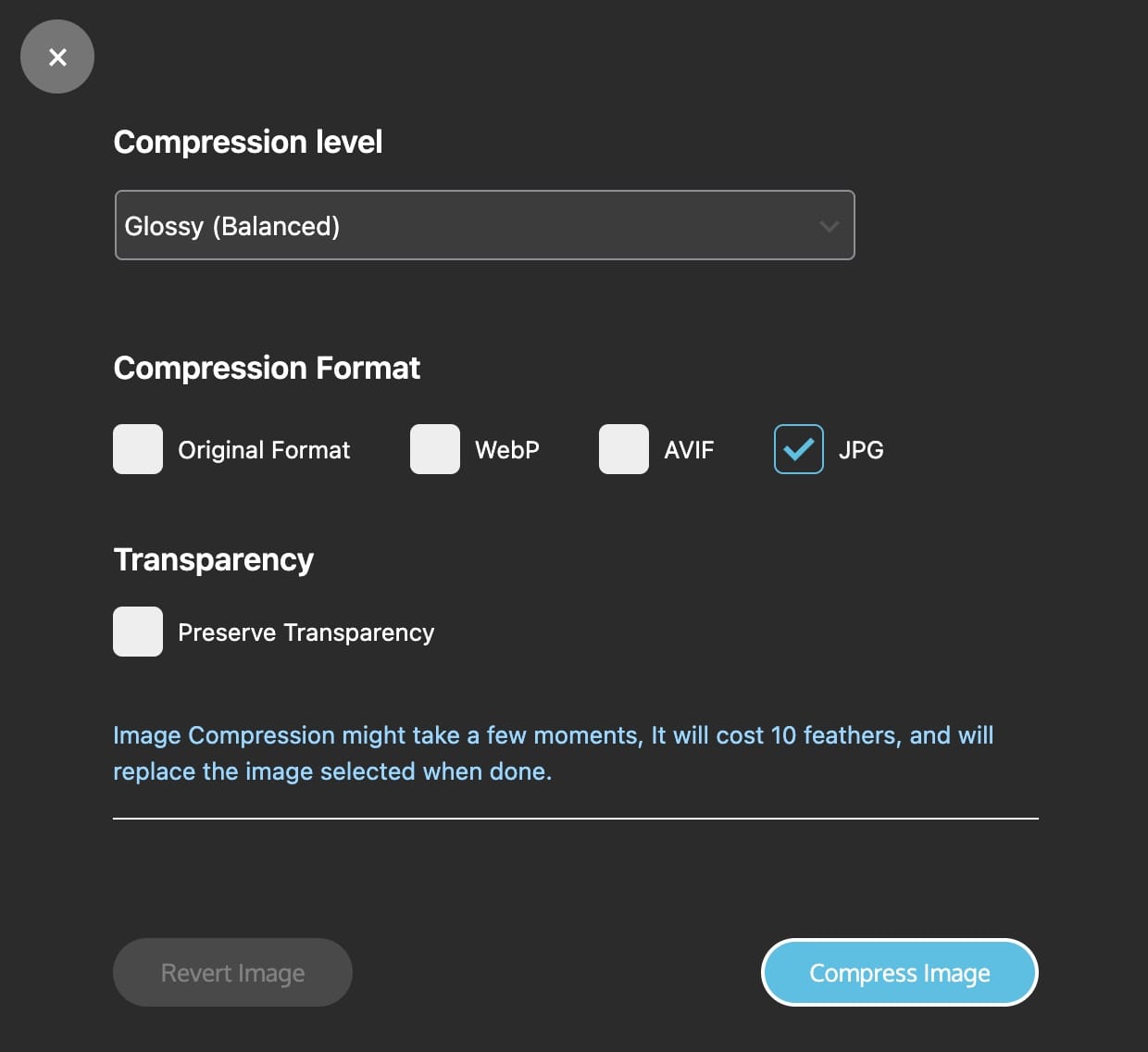Click the feathers cost notice text
This screenshot has width=1148, height=1052.
[553, 752]
